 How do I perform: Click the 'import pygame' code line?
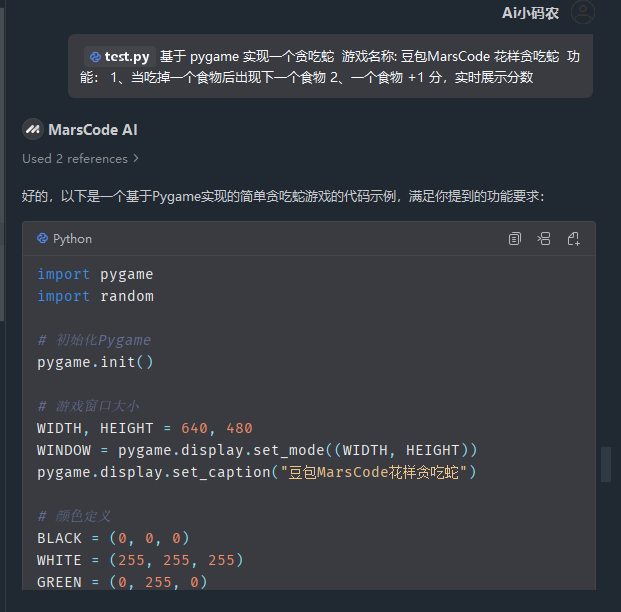[95, 274]
